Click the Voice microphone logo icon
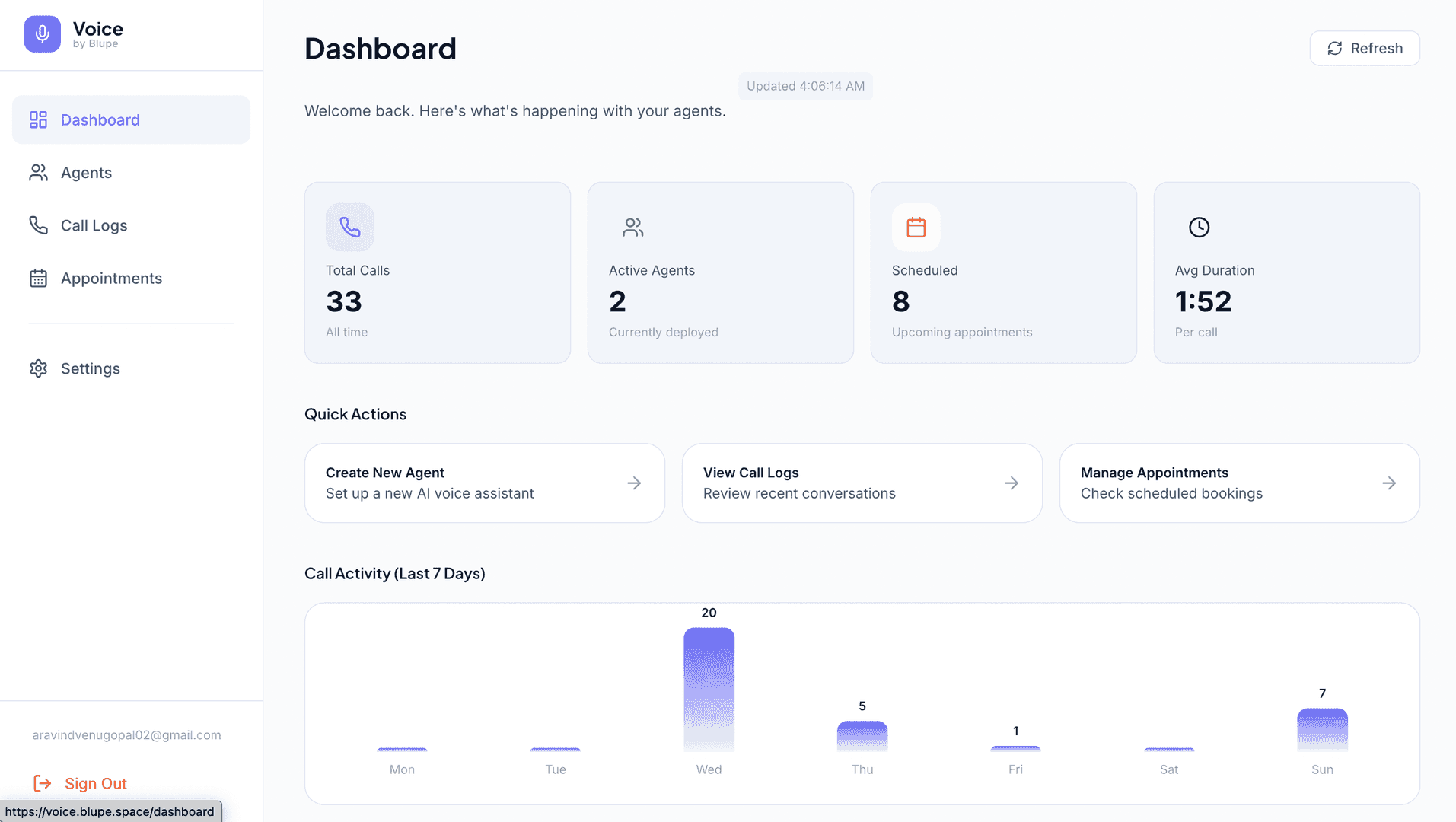 pos(42,34)
